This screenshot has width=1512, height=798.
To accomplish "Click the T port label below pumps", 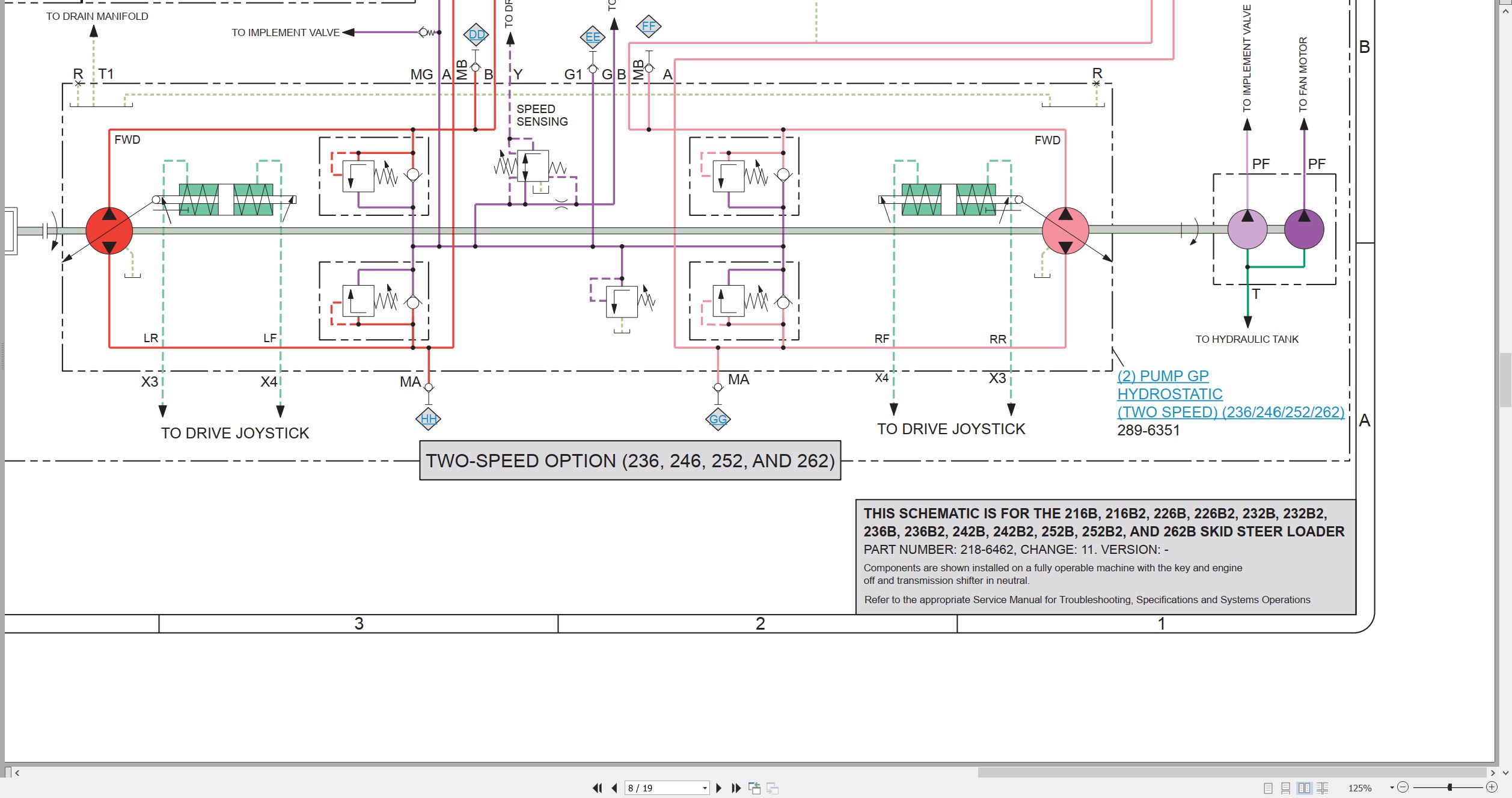I will click(x=1256, y=294).
